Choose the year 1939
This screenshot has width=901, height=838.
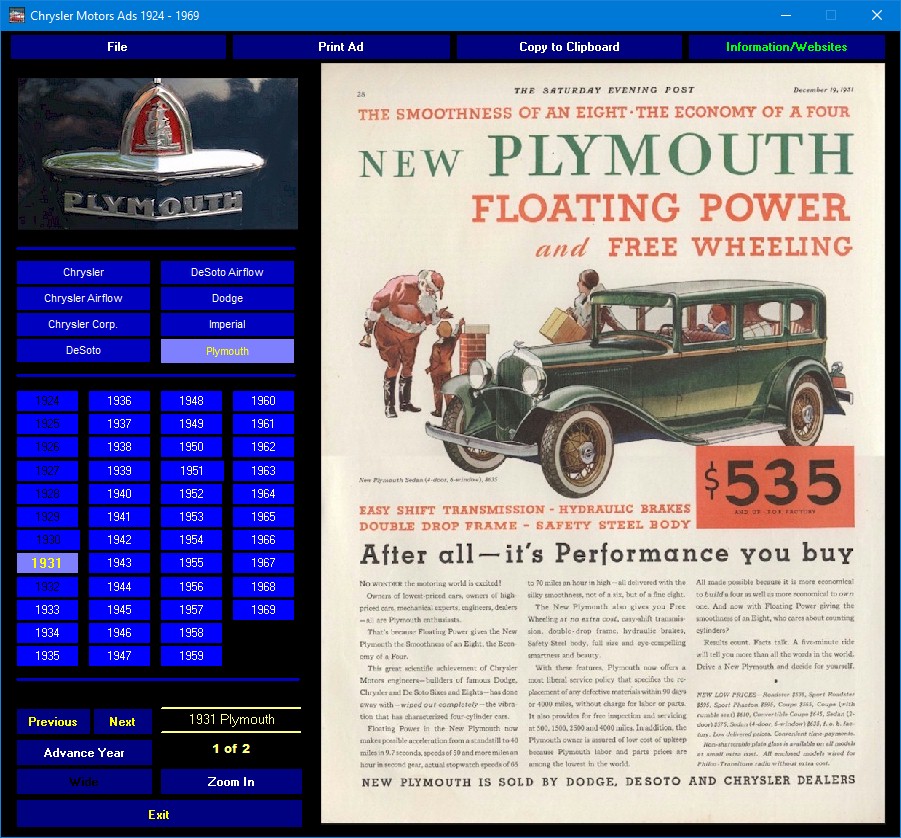120,471
